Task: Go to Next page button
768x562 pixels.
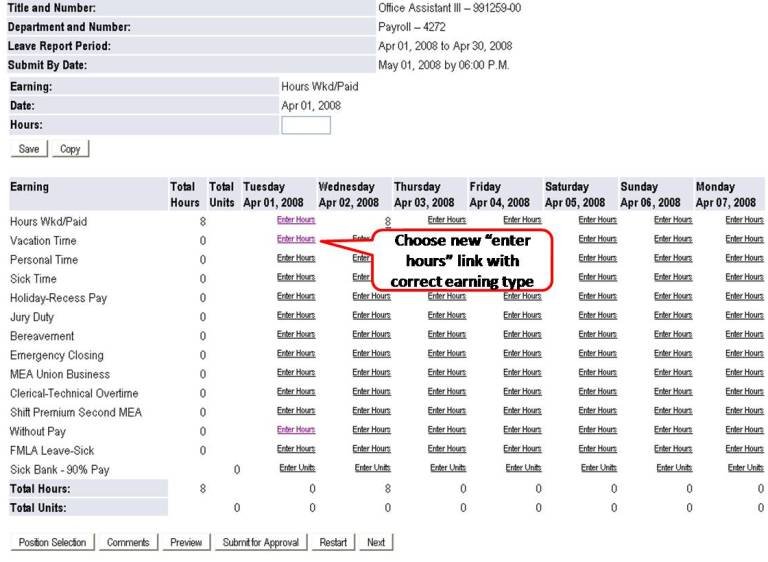Action: (x=376, y=542)
